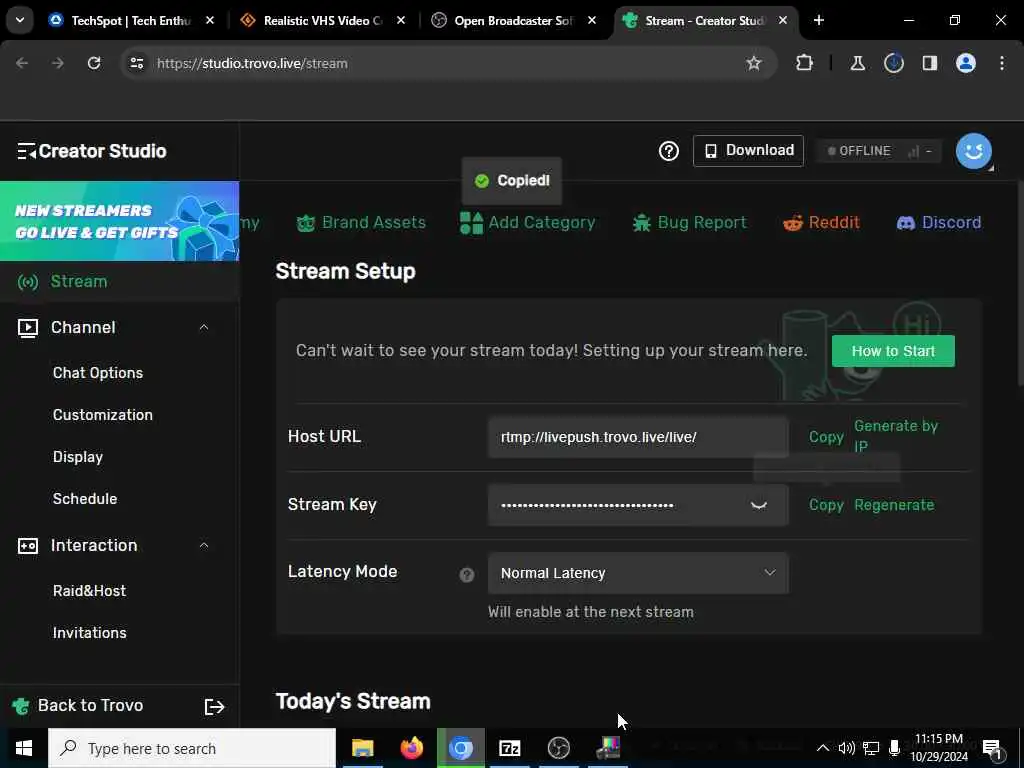
Task: Open Invitations in sidebar
Action: pyautogui.click(x=89, y=632)
